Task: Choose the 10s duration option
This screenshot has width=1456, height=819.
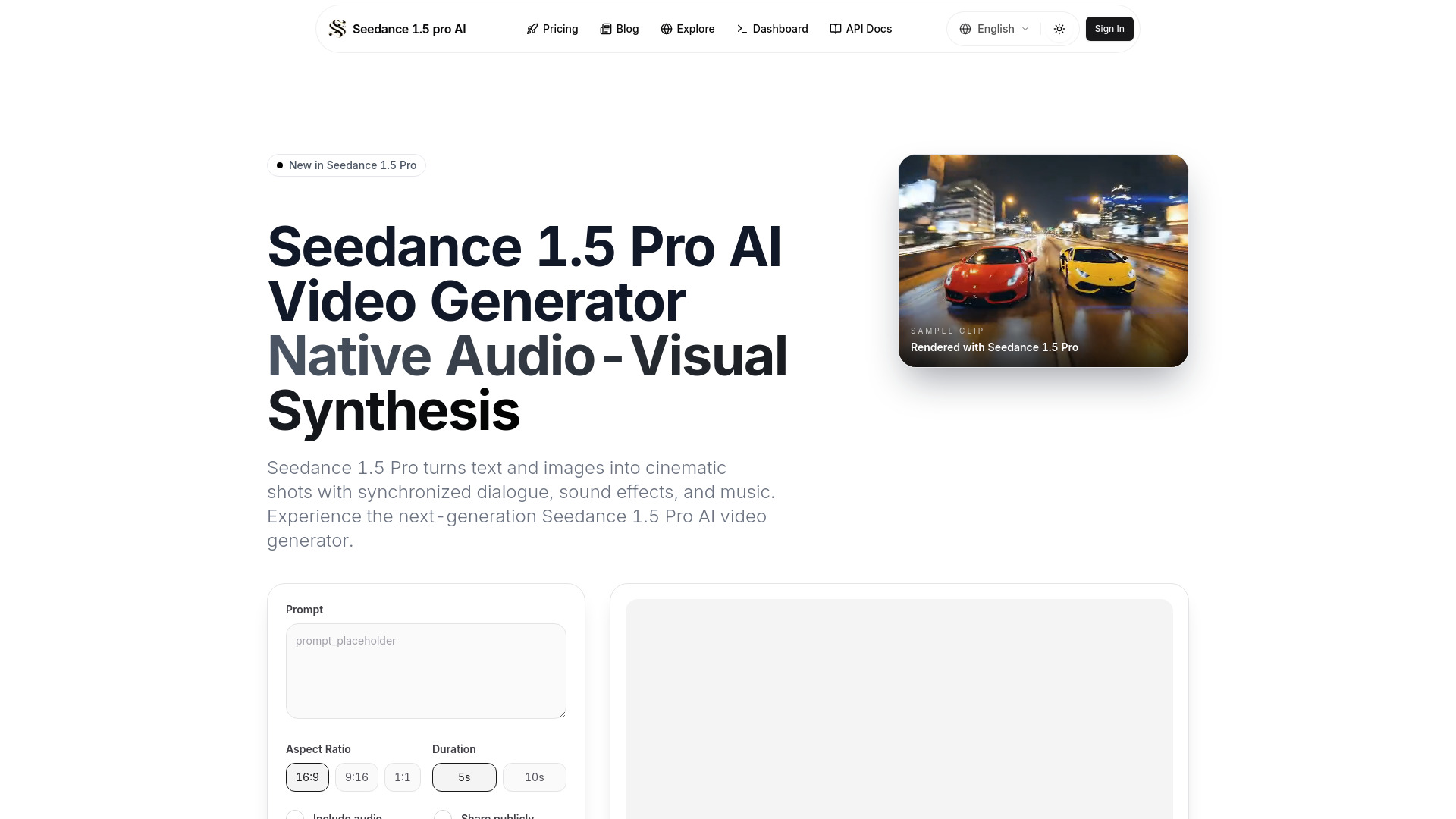Action: point(535,777)
